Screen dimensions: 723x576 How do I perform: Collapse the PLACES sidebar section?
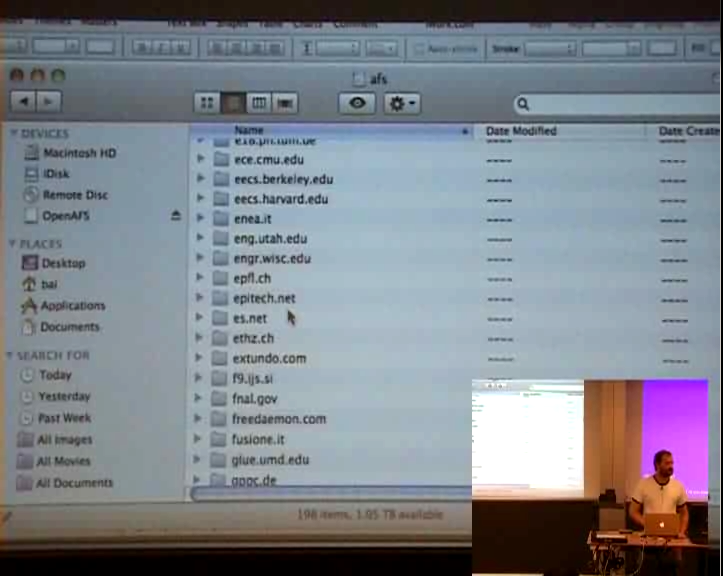(12, 243)
